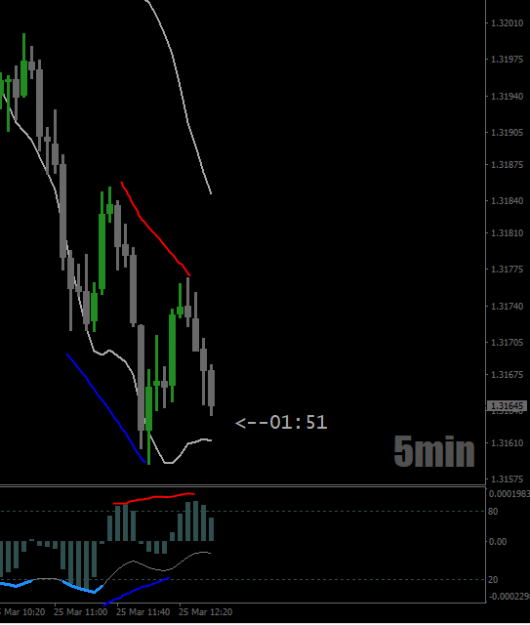The image size is (530, 625).
Task: Click the current price tag 1.31645
Action: click(507, 406)
